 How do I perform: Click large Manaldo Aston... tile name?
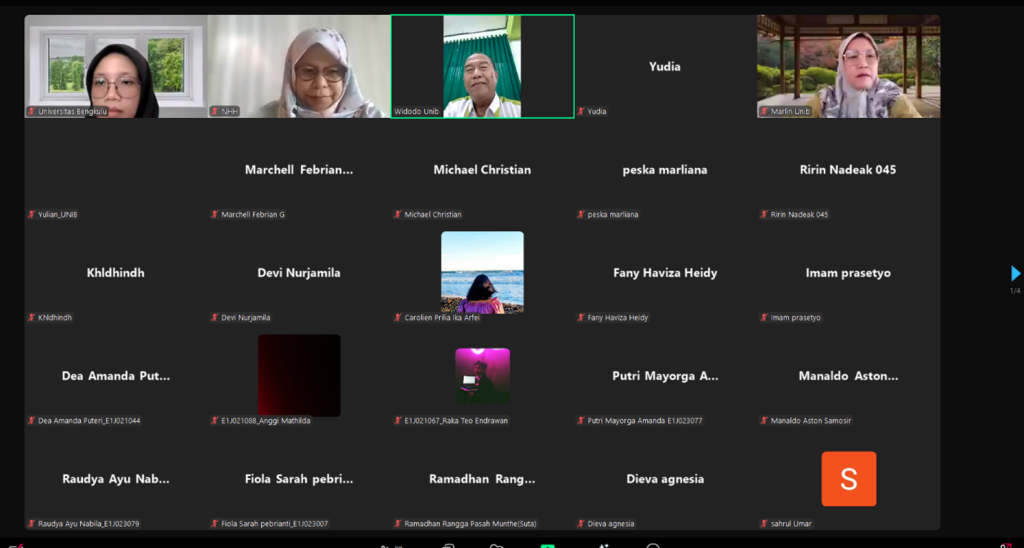[x=848, y=376]
